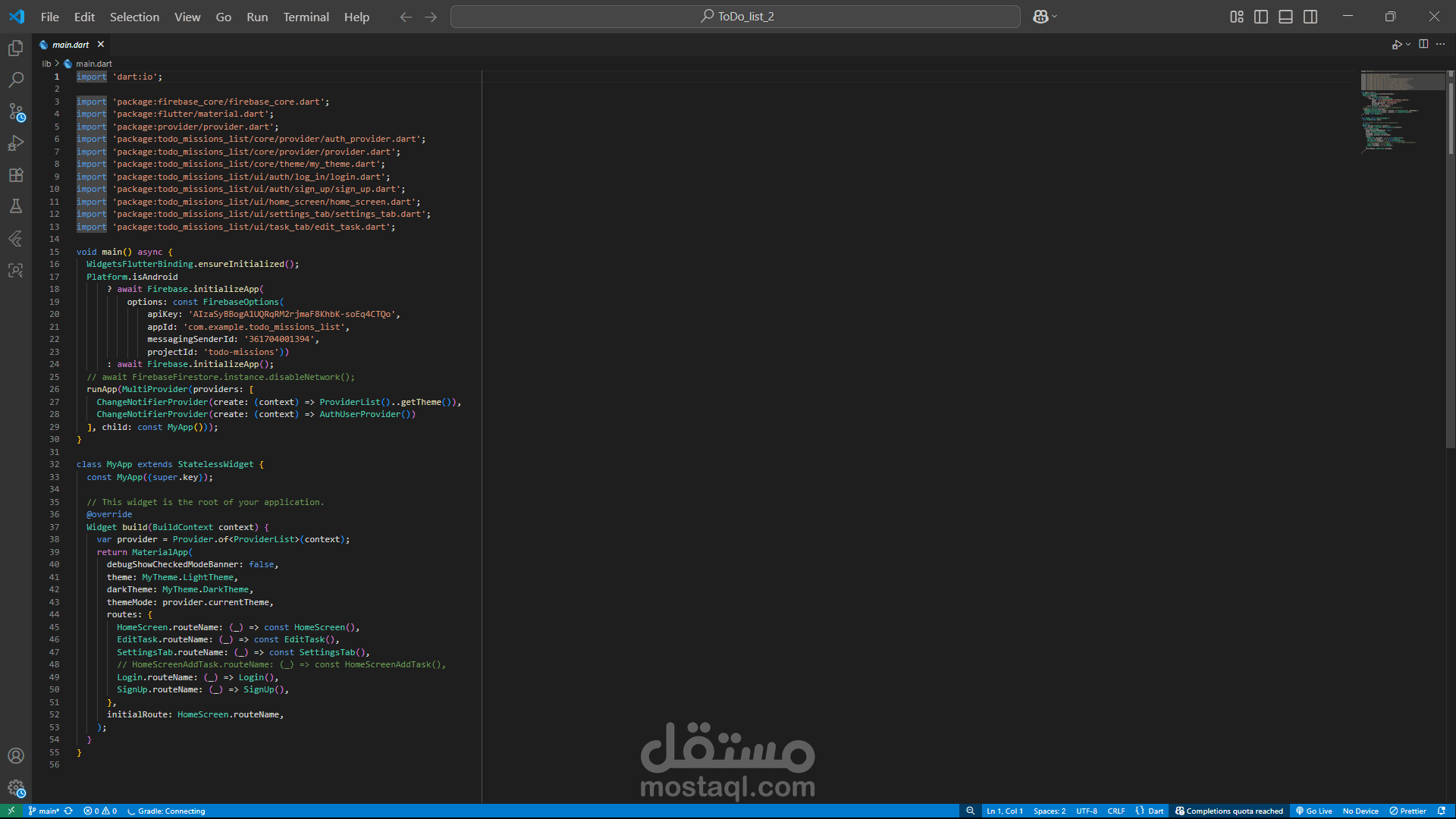Click the Accounts icon in activity bar
This screenshot has height=819, width=1456.
point(15,756)
